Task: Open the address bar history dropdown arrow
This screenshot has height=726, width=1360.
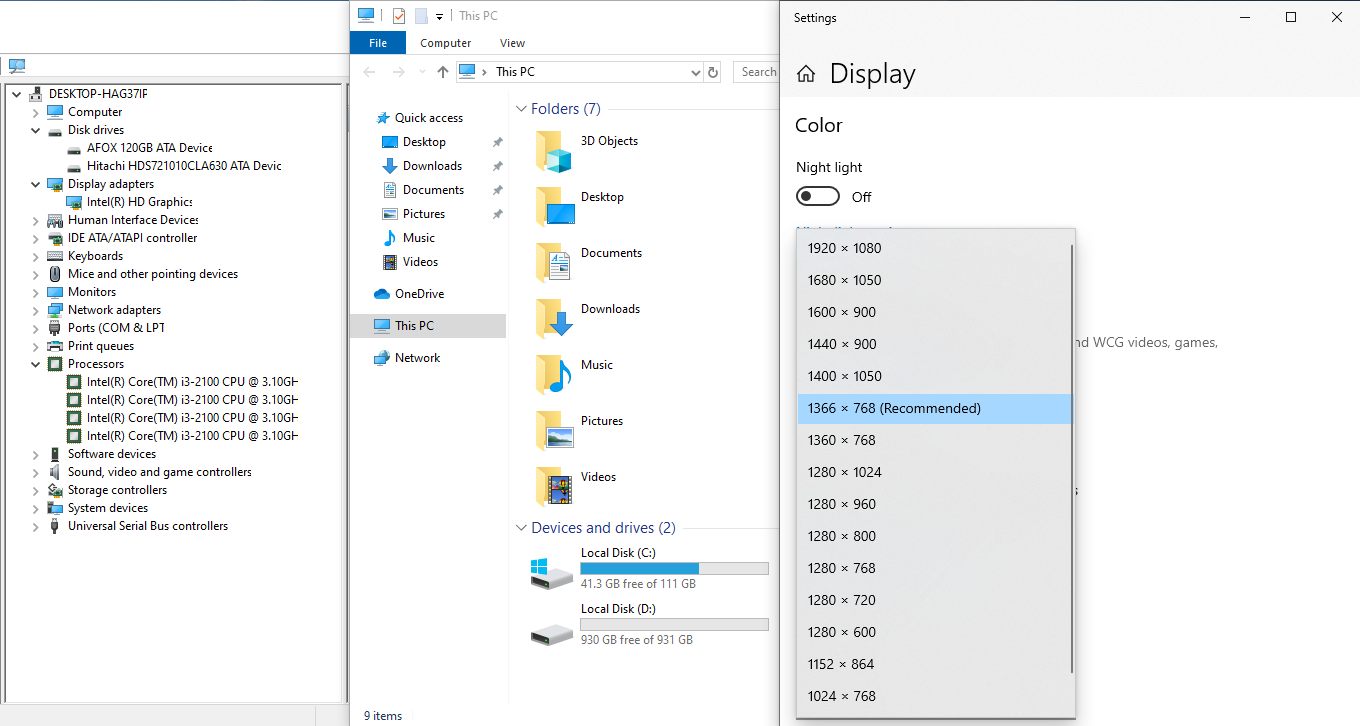Action: click(696, 72)
